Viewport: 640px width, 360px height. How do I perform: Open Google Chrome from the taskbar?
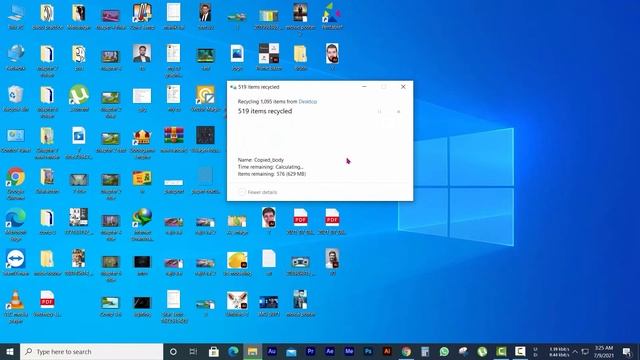(x=406, y=351)
